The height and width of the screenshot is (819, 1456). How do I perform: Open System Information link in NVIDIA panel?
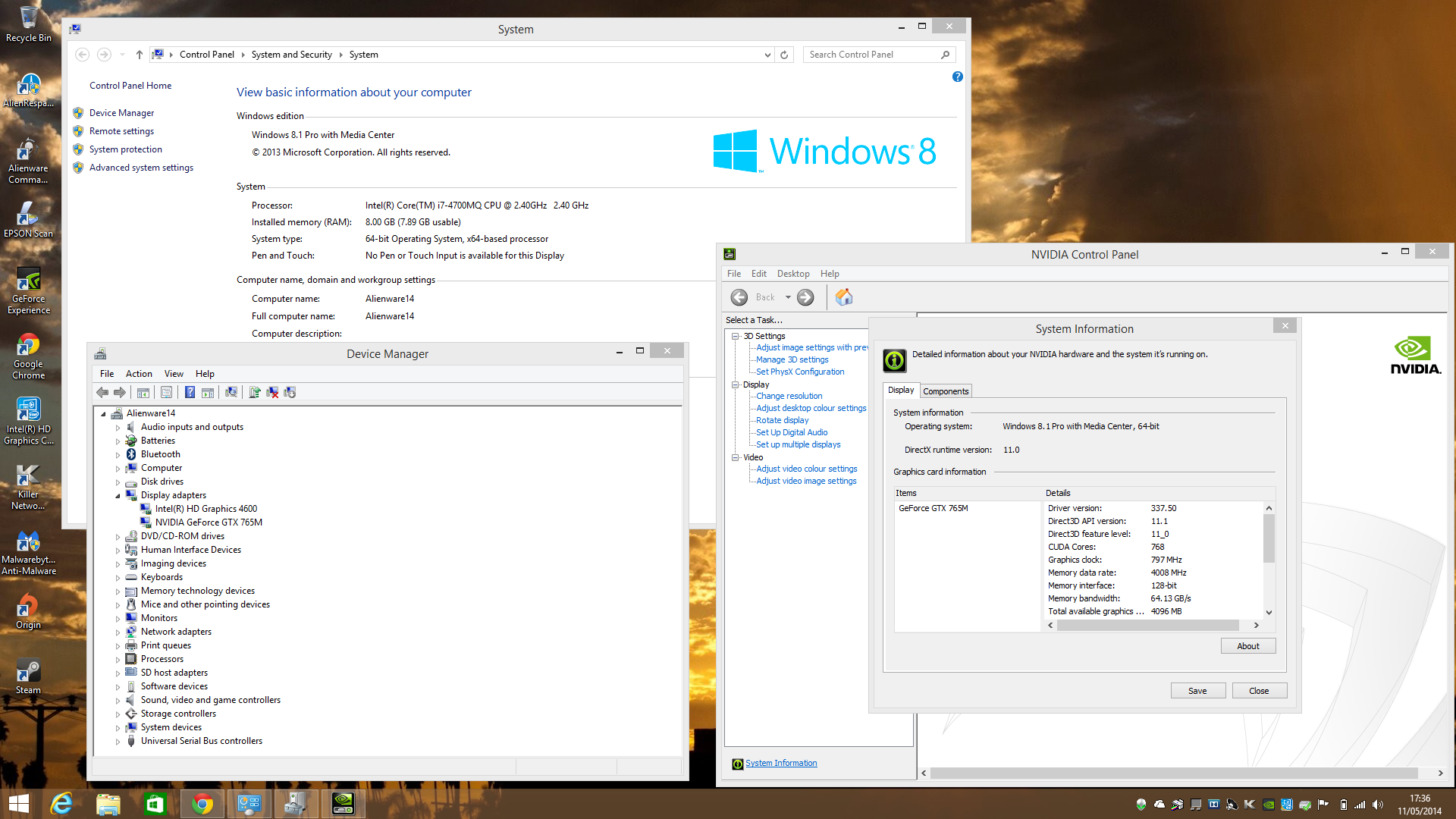pyautogui.click(x=781, y=764)
